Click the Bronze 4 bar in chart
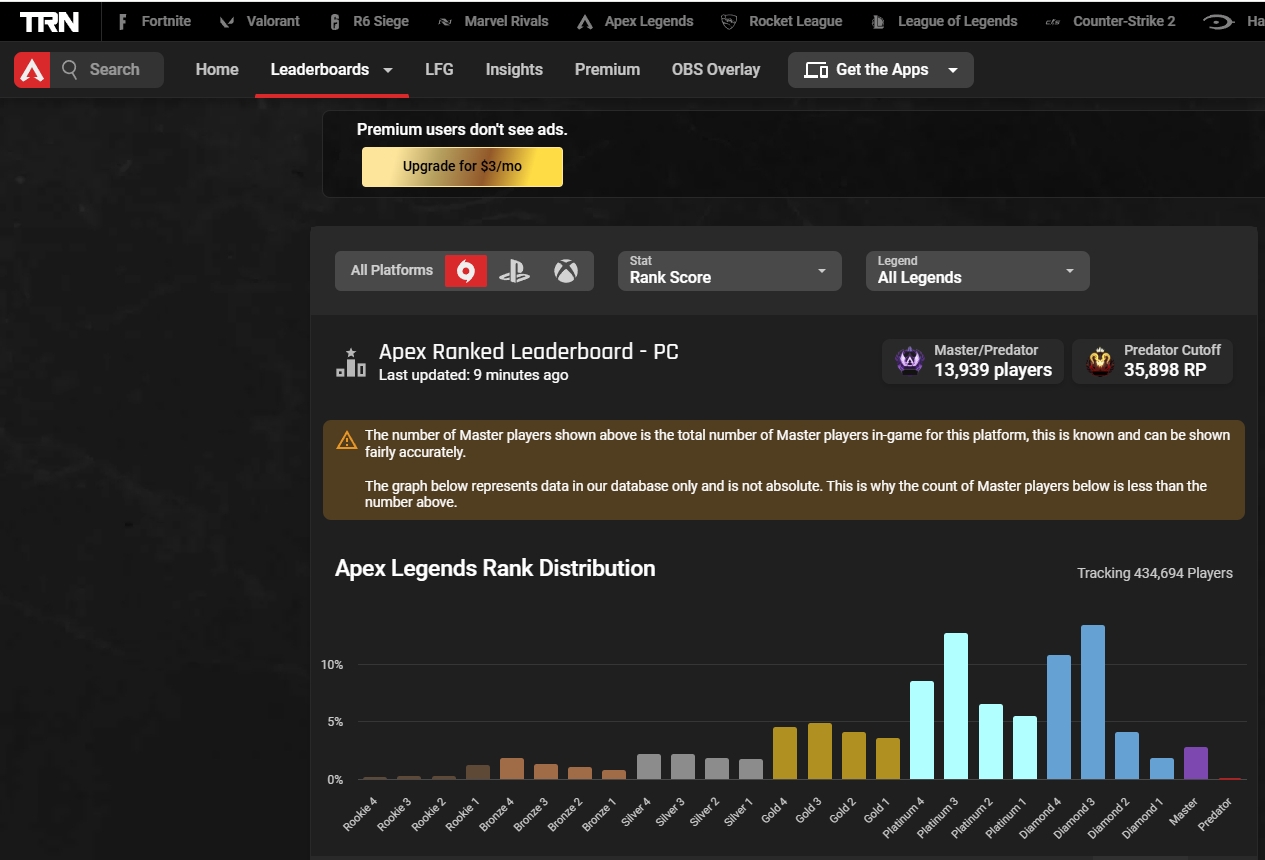This screenshot has width=1265, height=860. pyautogui.click(x=511, y=768)
